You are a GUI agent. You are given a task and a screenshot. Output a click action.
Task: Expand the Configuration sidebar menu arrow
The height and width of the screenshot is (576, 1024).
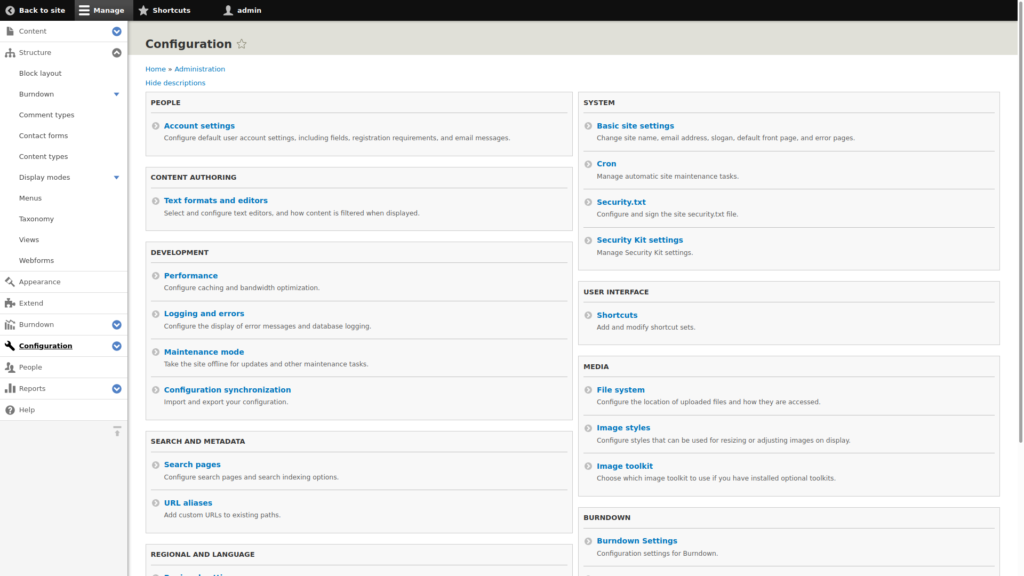[x=116, y=346]
